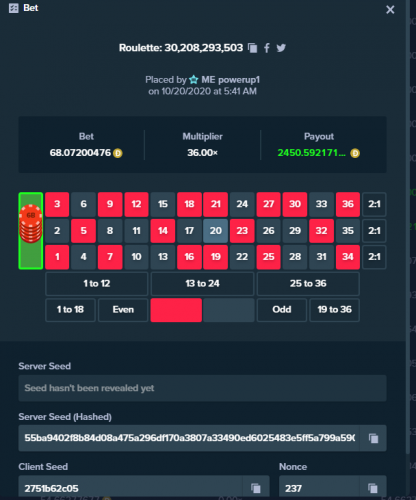Select roulette number 34
Viewport: 416px width, 500px height.
tap(348, 257)
